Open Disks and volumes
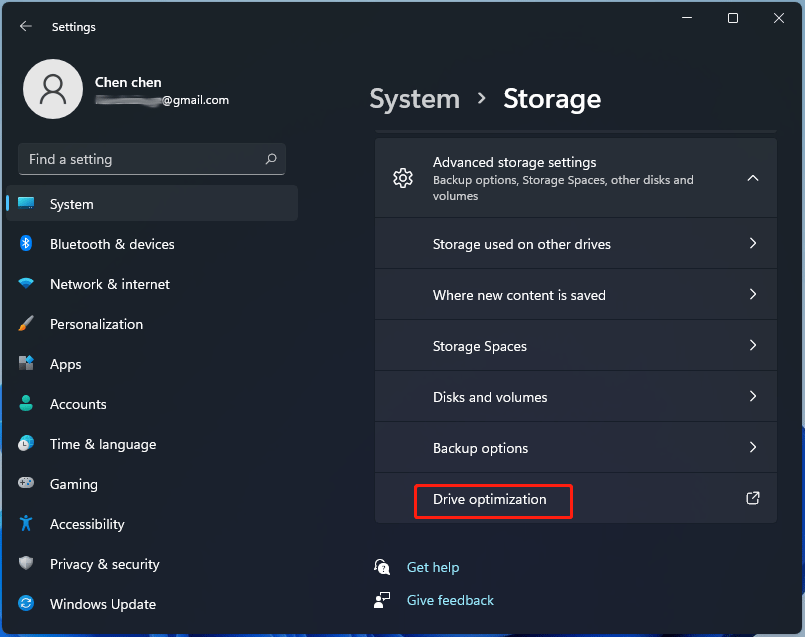Screen dimensions: 805x637 (x=576, y=397)
